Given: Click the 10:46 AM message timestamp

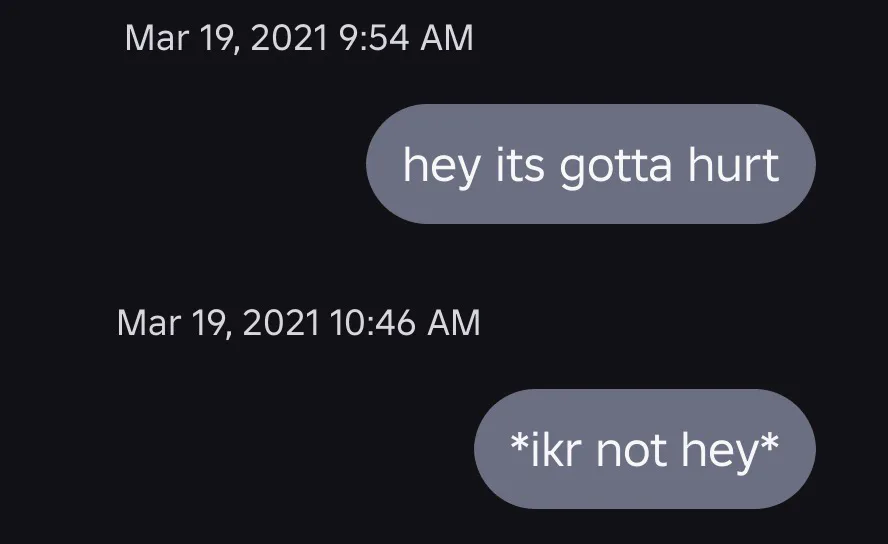Looking at the screenshot, I should (x=298, y=323).
